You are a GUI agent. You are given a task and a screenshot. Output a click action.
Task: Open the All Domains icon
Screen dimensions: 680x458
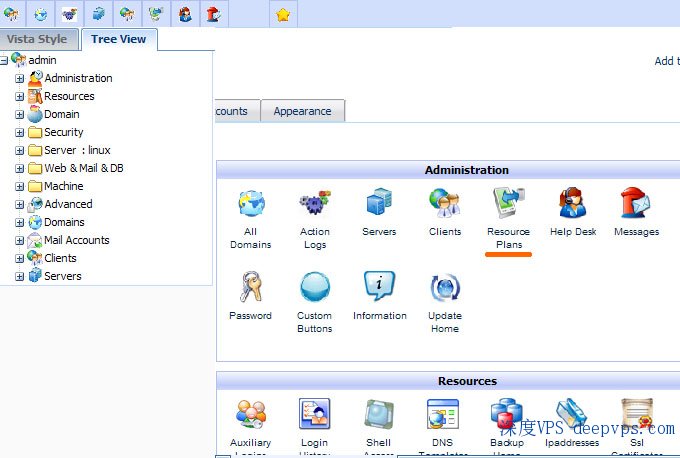tap(251, 205)
